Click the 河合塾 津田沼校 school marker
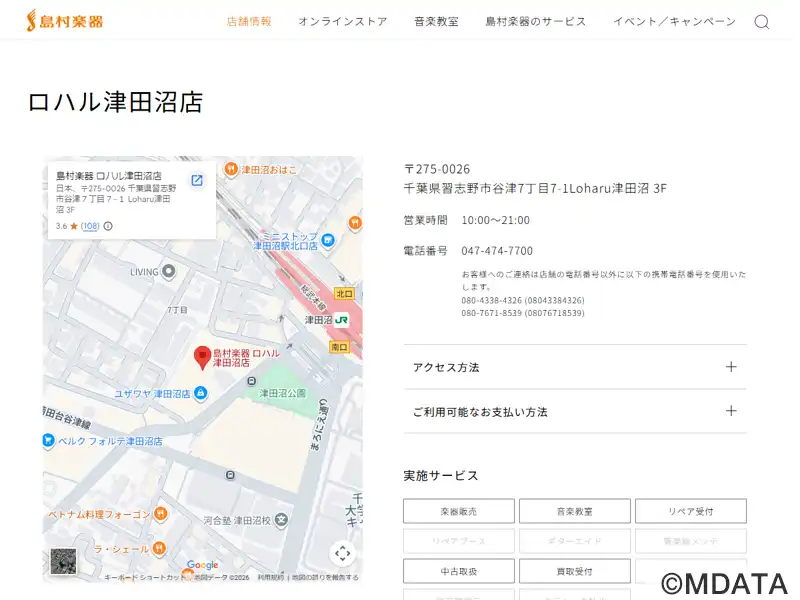Image resolution: width=800 pixels, height=600 pixels. click(281, 520)
